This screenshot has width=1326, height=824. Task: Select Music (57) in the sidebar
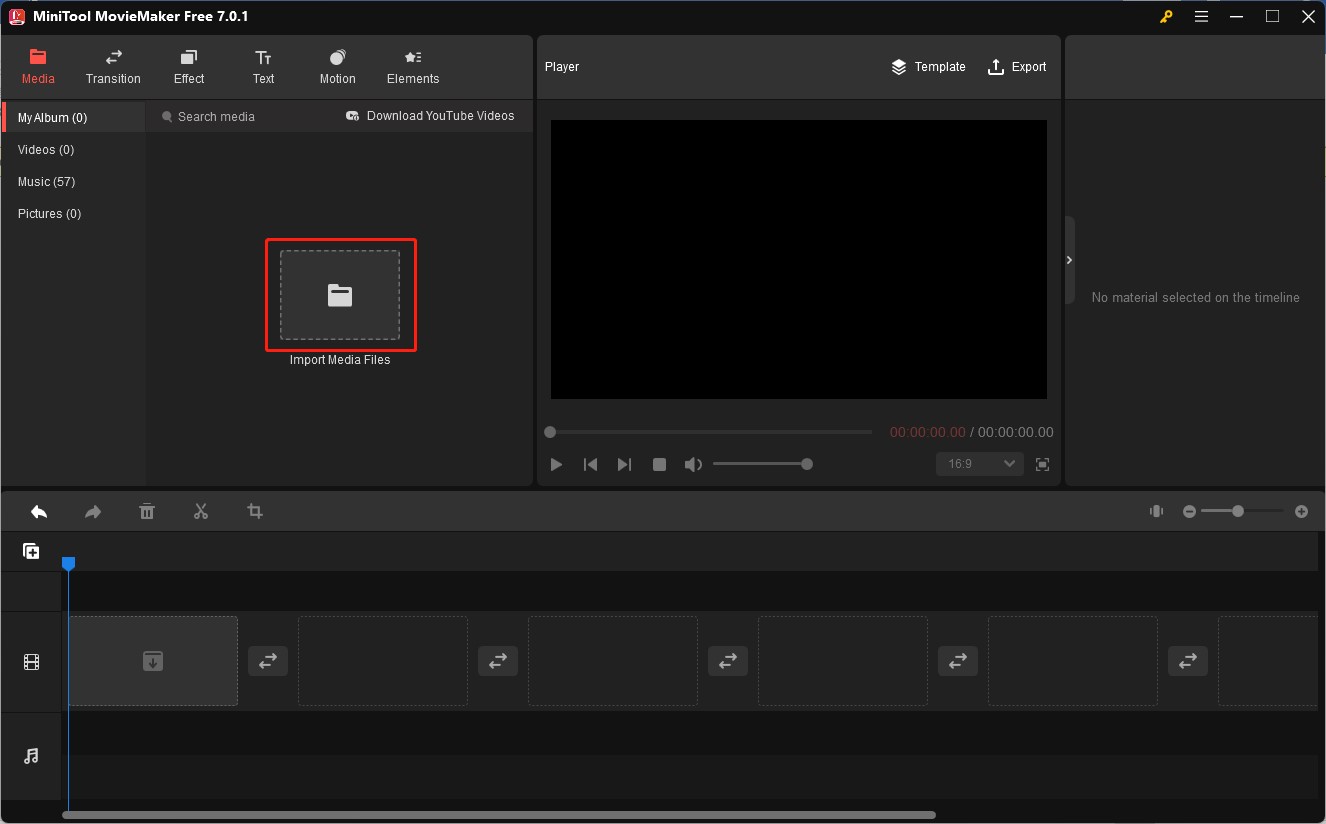pyautogui.click(x=46, y=181)
